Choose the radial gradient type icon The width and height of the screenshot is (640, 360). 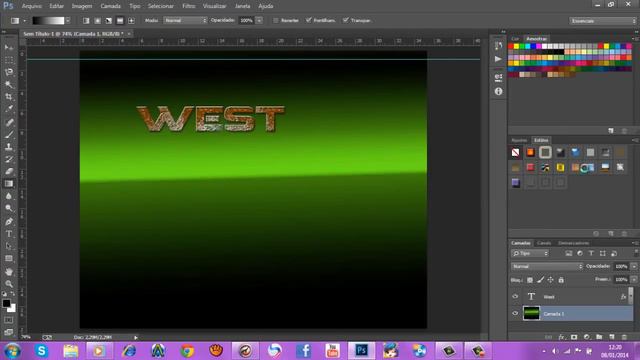point(98,20)
